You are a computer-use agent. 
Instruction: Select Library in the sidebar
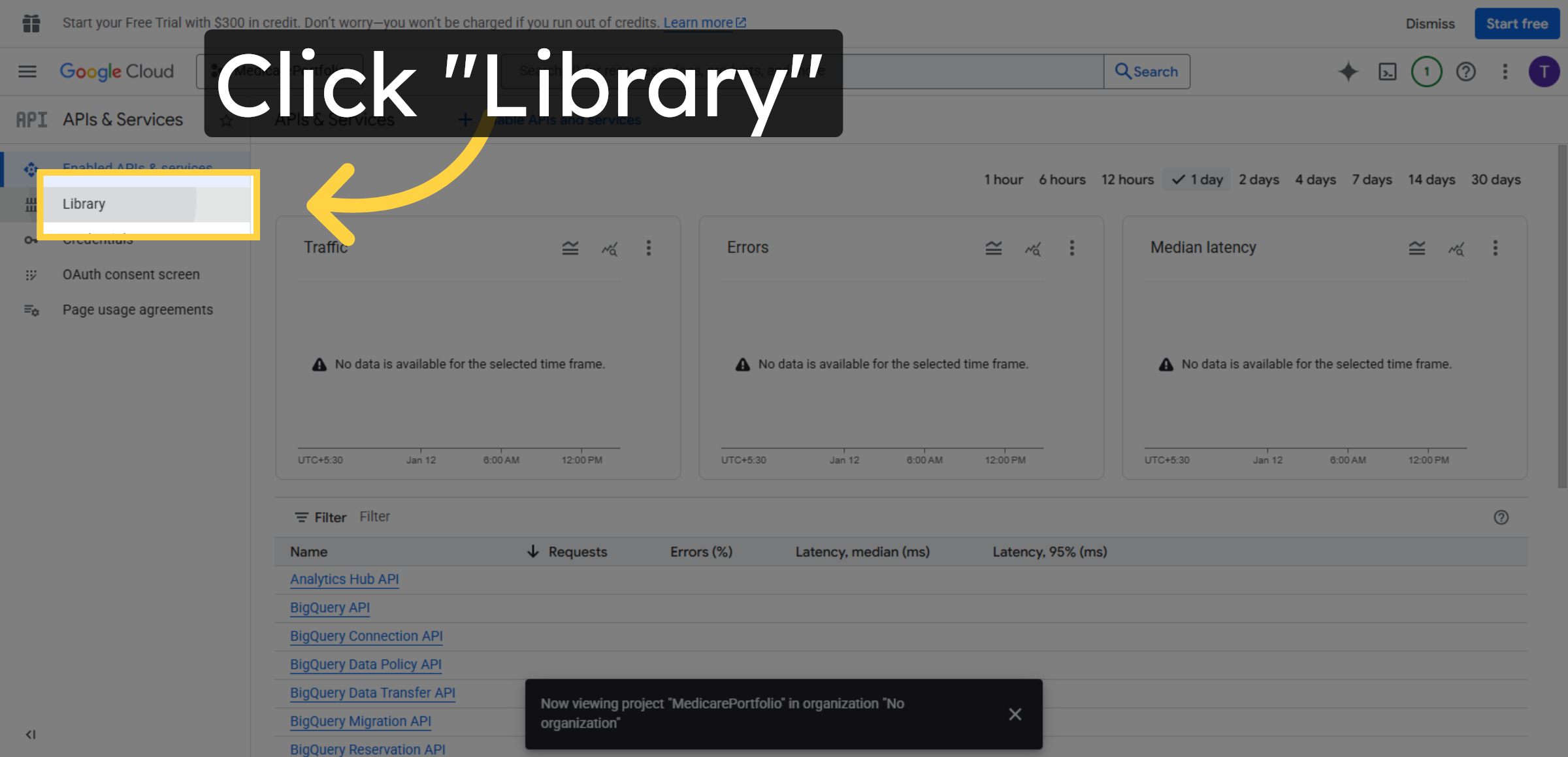[84, 204]
